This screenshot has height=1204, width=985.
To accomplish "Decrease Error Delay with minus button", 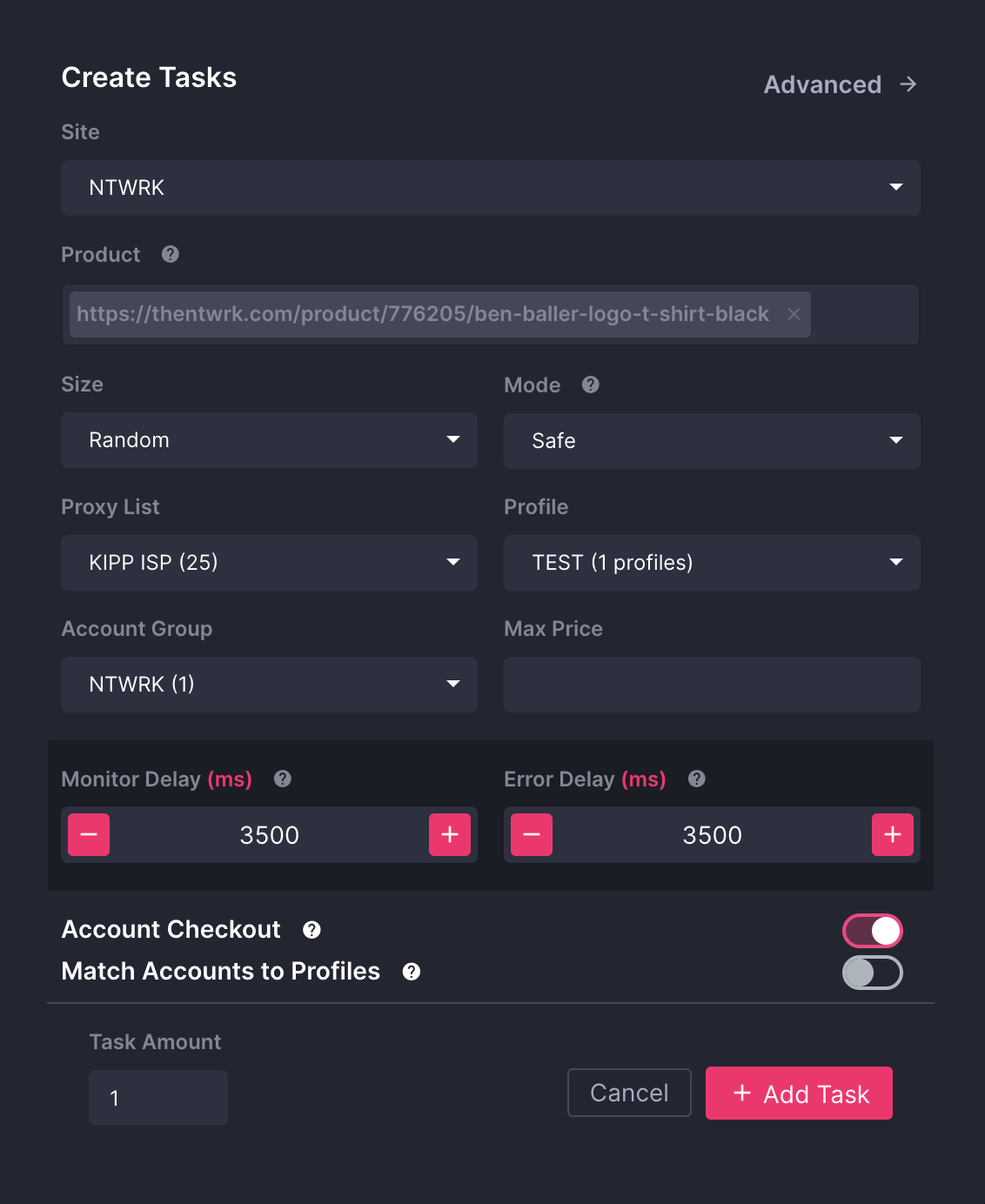I will pyautogui.click(x=532, y=835).
